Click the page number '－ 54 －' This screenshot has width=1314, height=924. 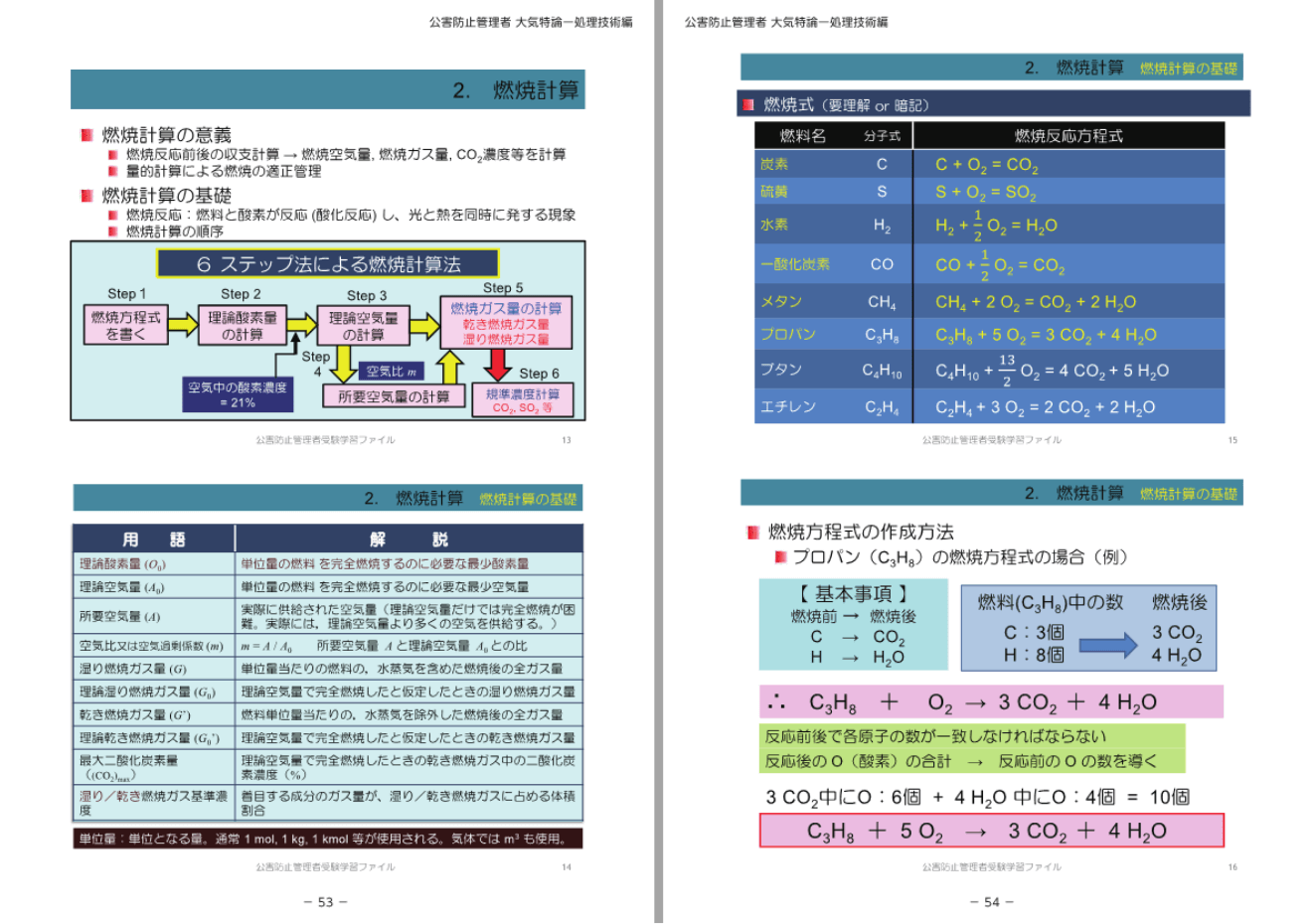[992, 902]
